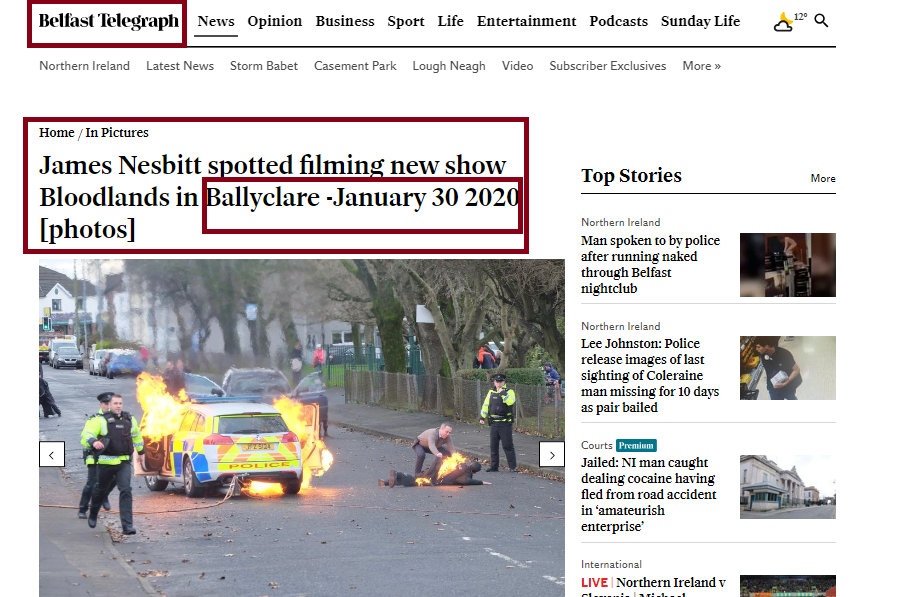Open the Sport section
Viewport: 906px width, 597px height.
coord(406,21)
